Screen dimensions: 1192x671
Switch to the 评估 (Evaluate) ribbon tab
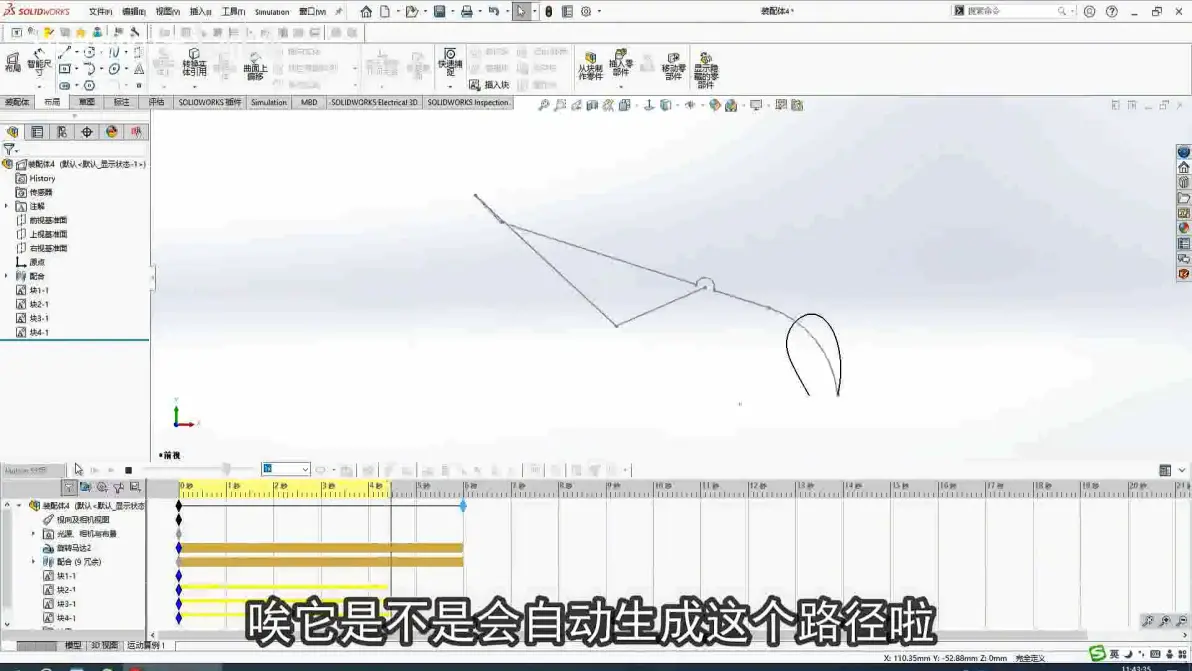point(157,102)
